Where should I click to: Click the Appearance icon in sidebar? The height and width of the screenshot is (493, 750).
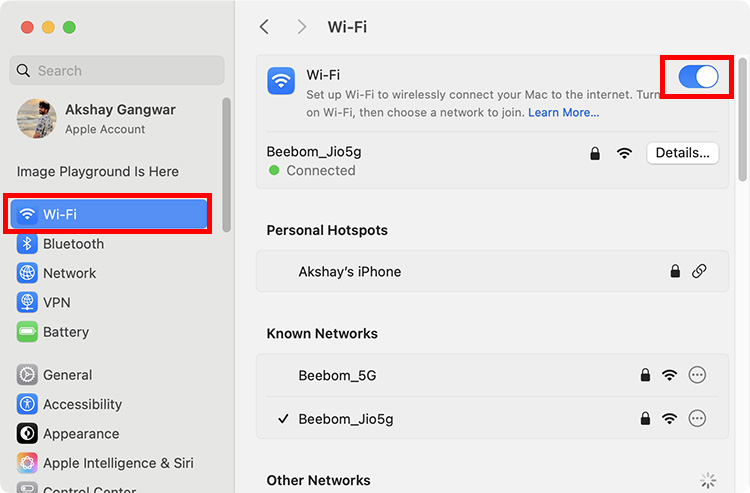27,434
